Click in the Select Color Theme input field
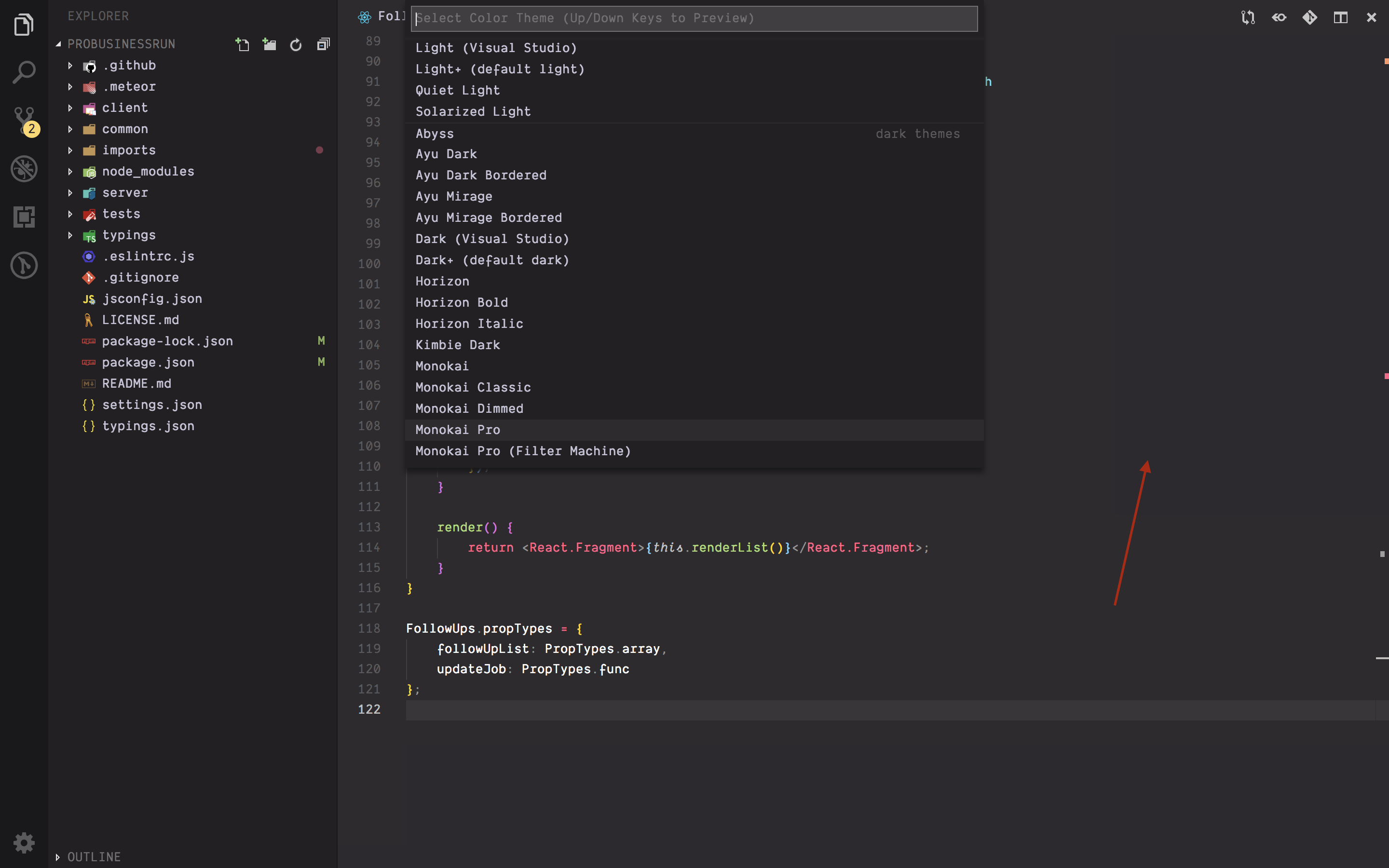 point(693,18)
